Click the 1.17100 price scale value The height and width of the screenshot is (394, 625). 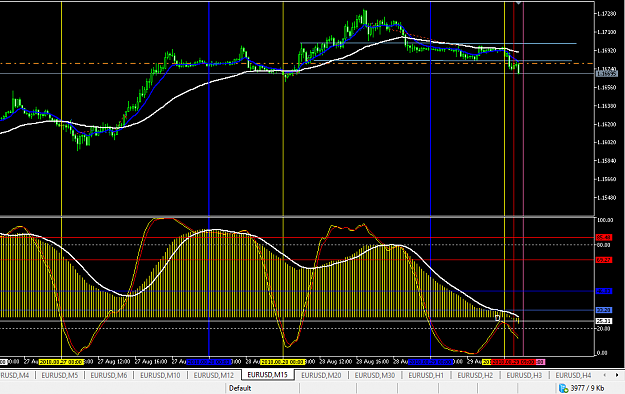tap(606, 32)
